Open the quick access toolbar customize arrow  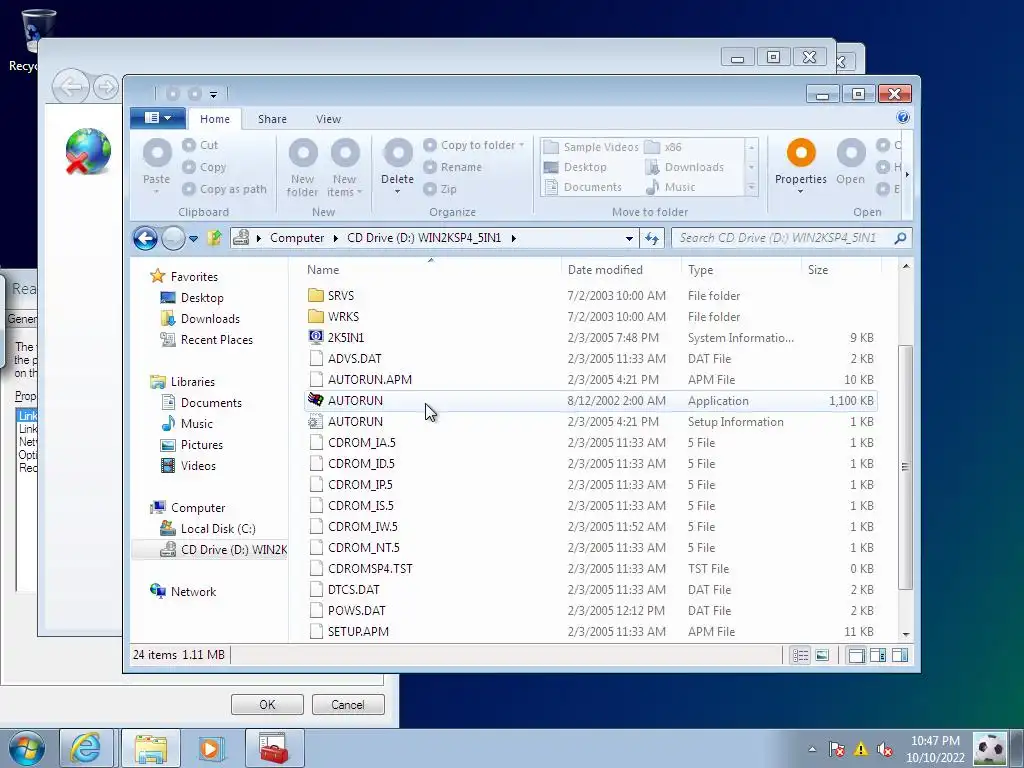pyautogui.click(x=214, y=95)
